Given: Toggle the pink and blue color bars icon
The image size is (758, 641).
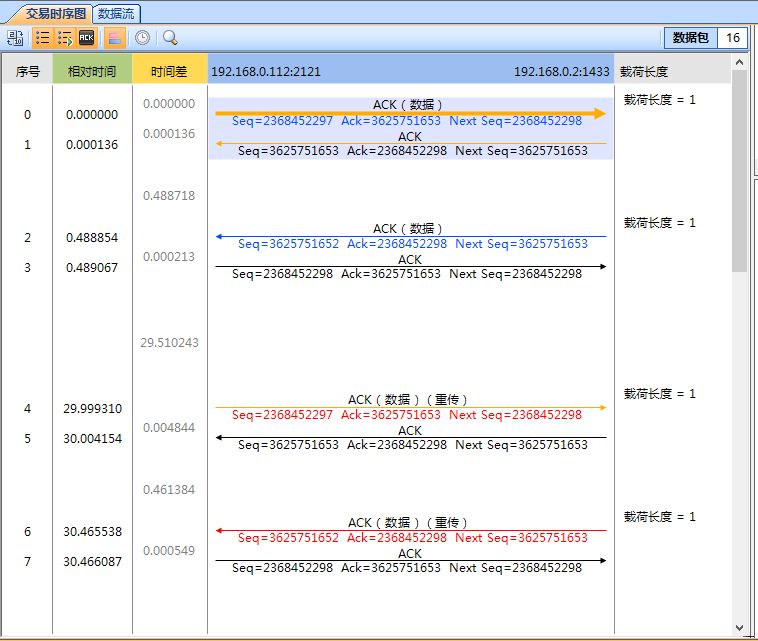Looking at the screenshot, I should click(115, 38).
